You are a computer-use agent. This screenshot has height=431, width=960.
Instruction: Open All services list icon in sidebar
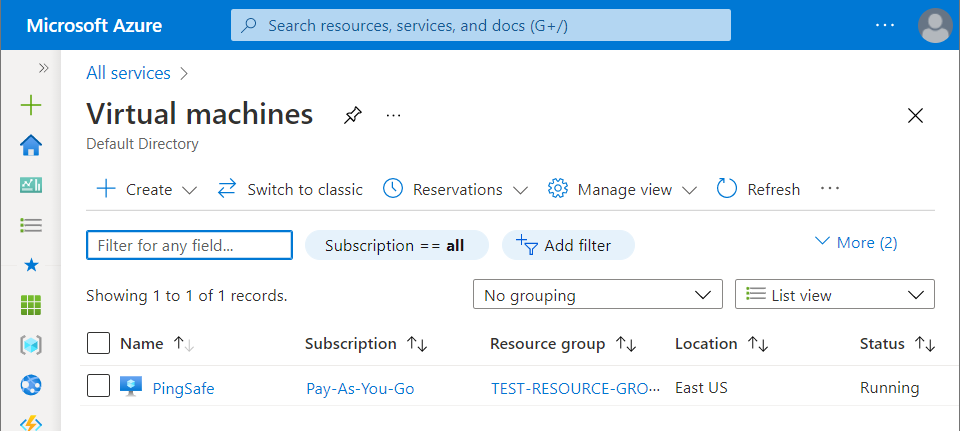(31, 225)
